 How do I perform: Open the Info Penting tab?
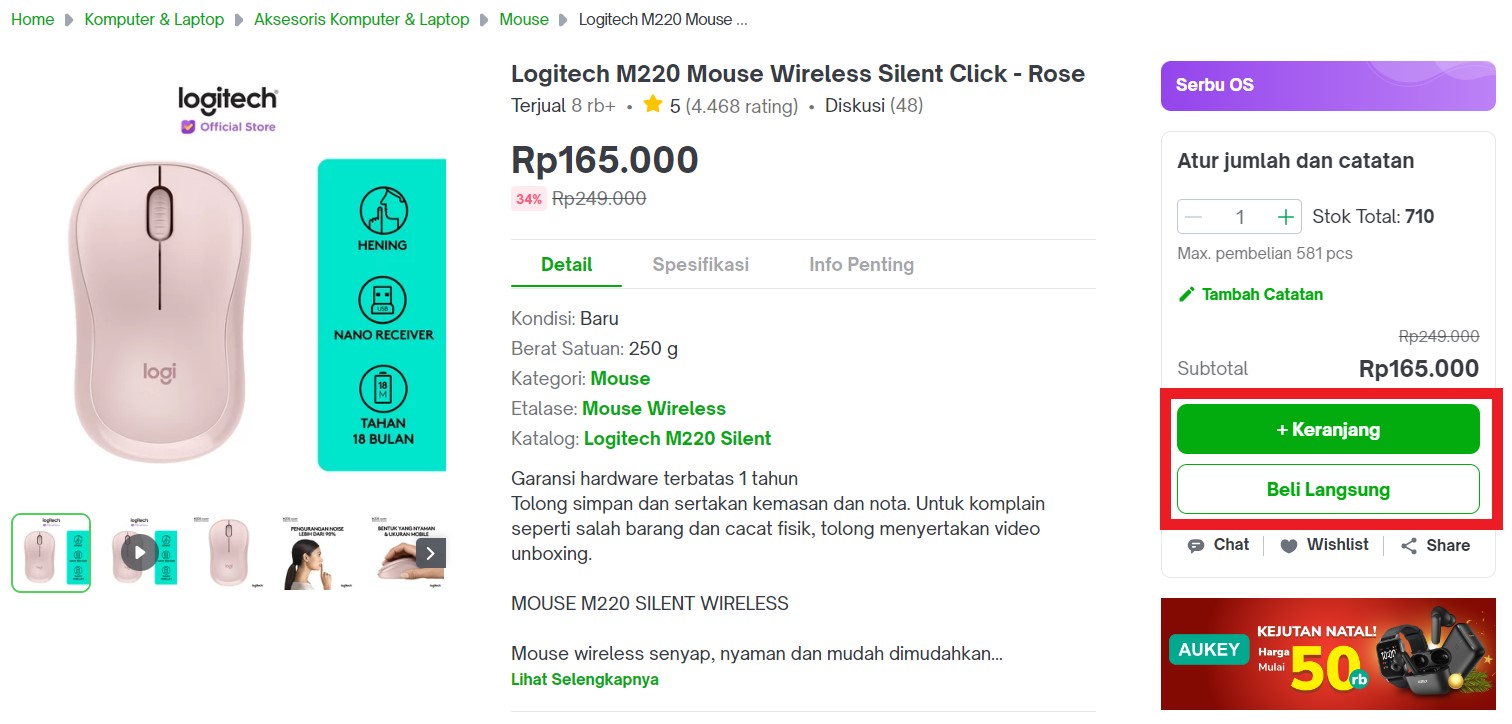click(x=861, y=264)
